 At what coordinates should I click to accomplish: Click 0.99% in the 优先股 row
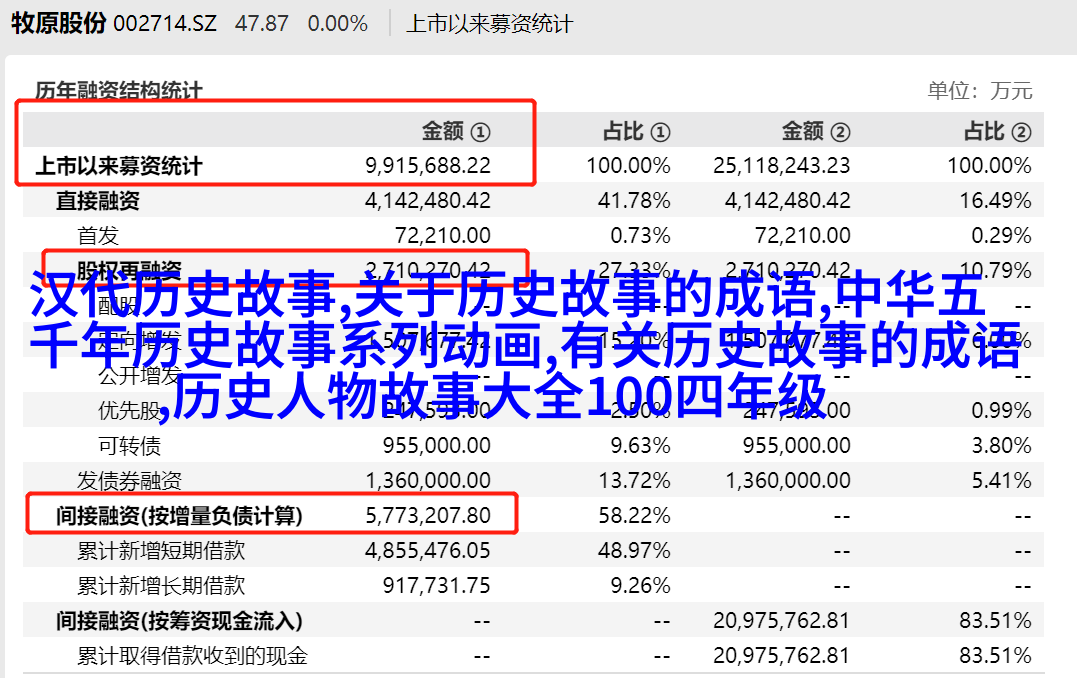[x=1001, y=411]
